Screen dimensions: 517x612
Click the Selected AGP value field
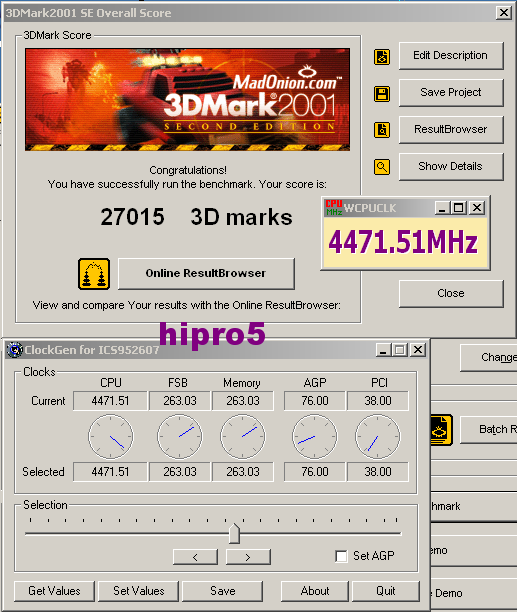[x=315, y=472]
